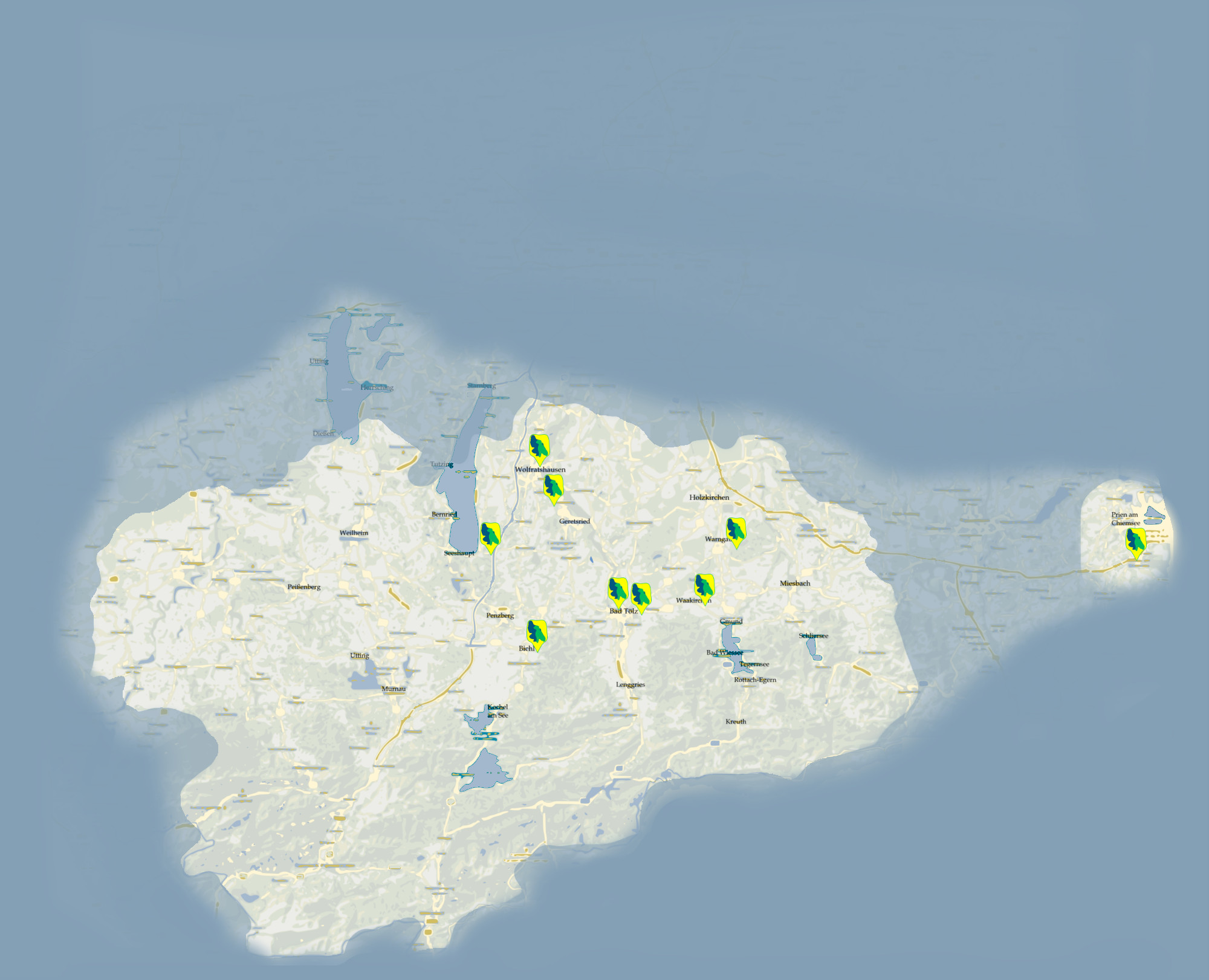The image size is (1209, 980).
Task: Click the Lenggries town label
Action: (x=630, y=684)
